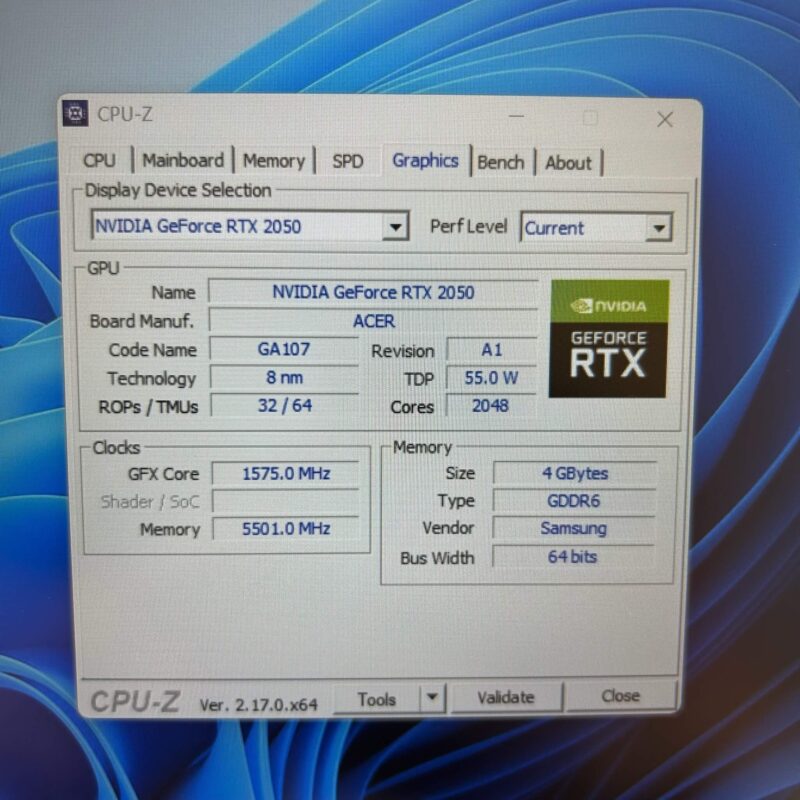Viewport: 800px width, 800px height.
Task: Open the SPD tab
Action: pyautogui.click(x=347, y=162)
